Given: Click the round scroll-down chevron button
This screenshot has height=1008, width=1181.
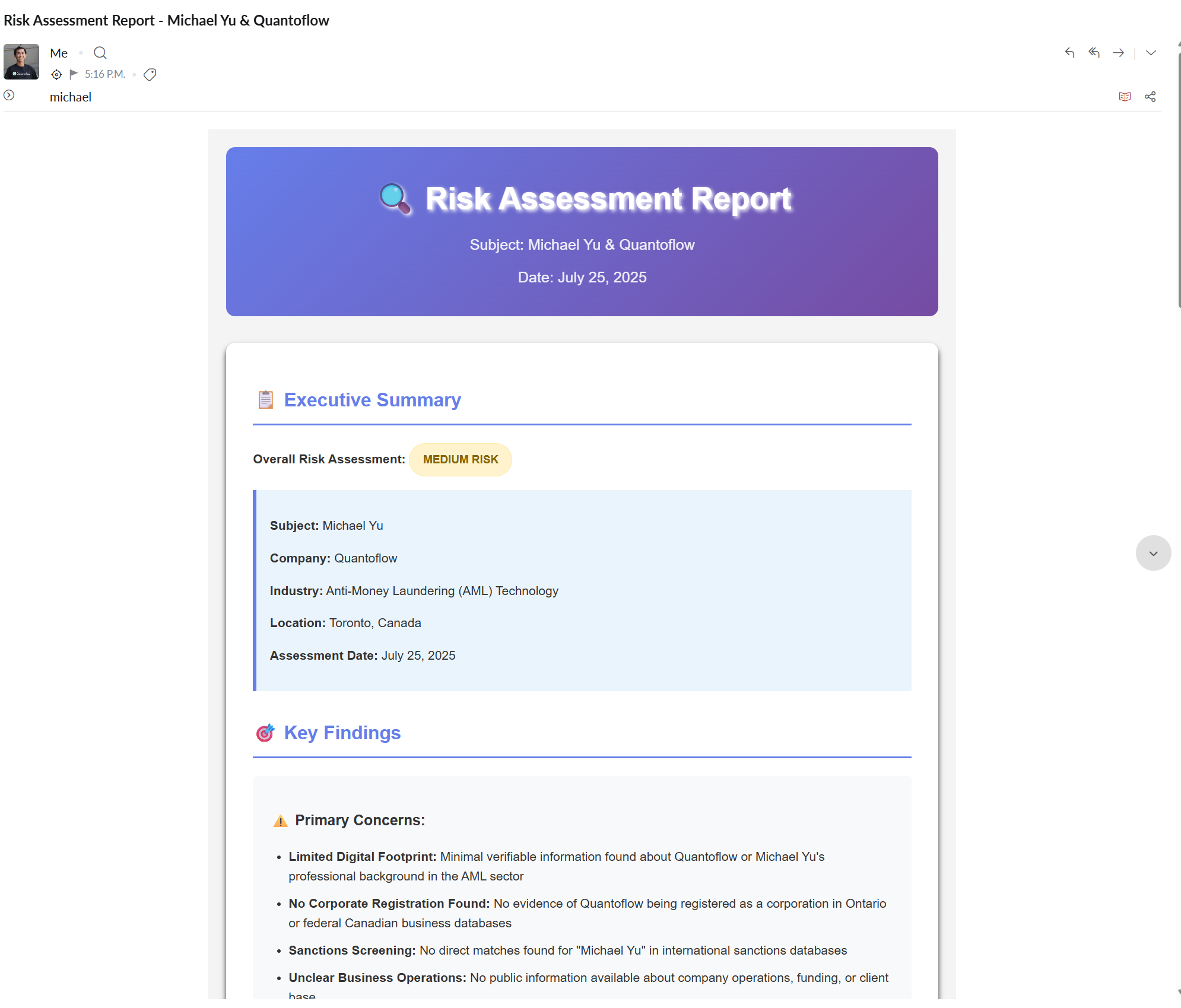Looking at the screenshot, I should 1153,553.
